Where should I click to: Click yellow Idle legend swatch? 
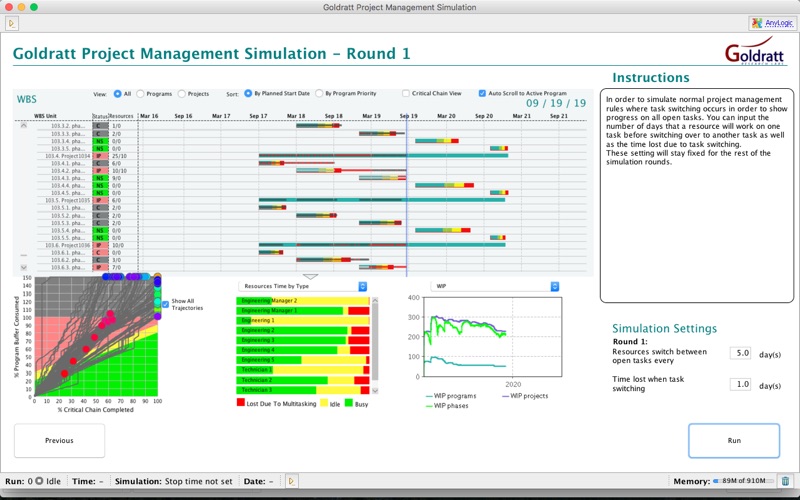[323, 403]
